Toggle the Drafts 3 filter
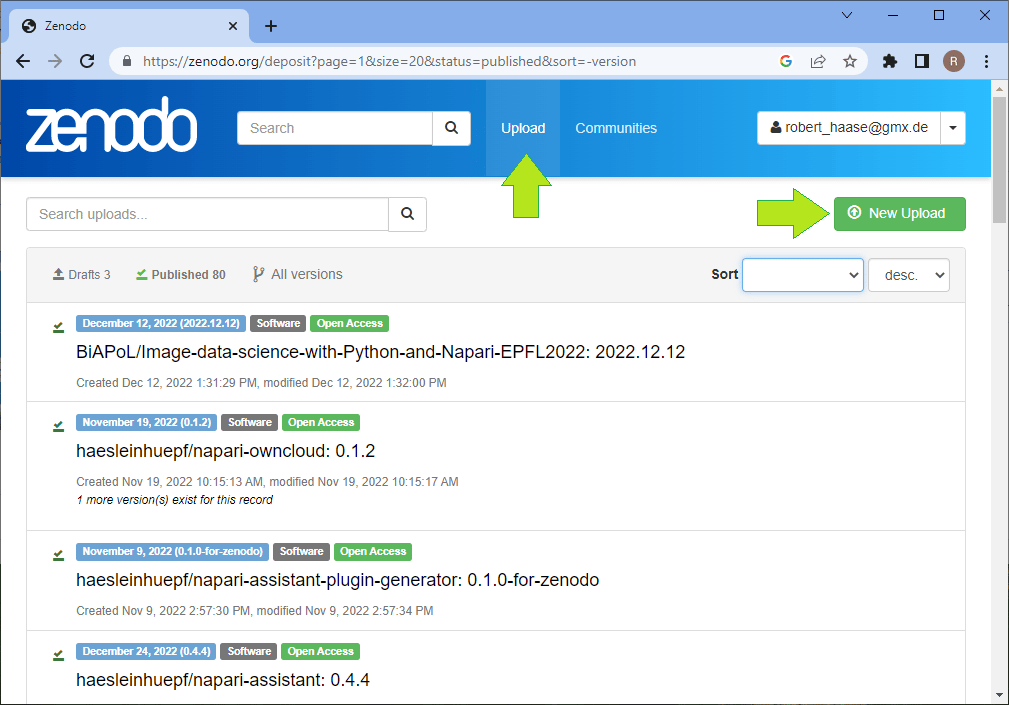The image size is (1009, 705). tap(81, 274)
